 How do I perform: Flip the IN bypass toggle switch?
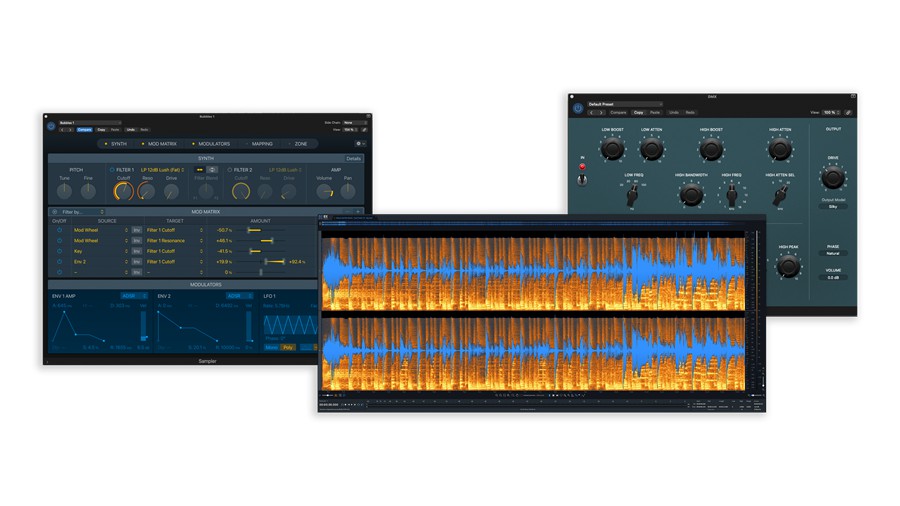[x=583, y=180]
